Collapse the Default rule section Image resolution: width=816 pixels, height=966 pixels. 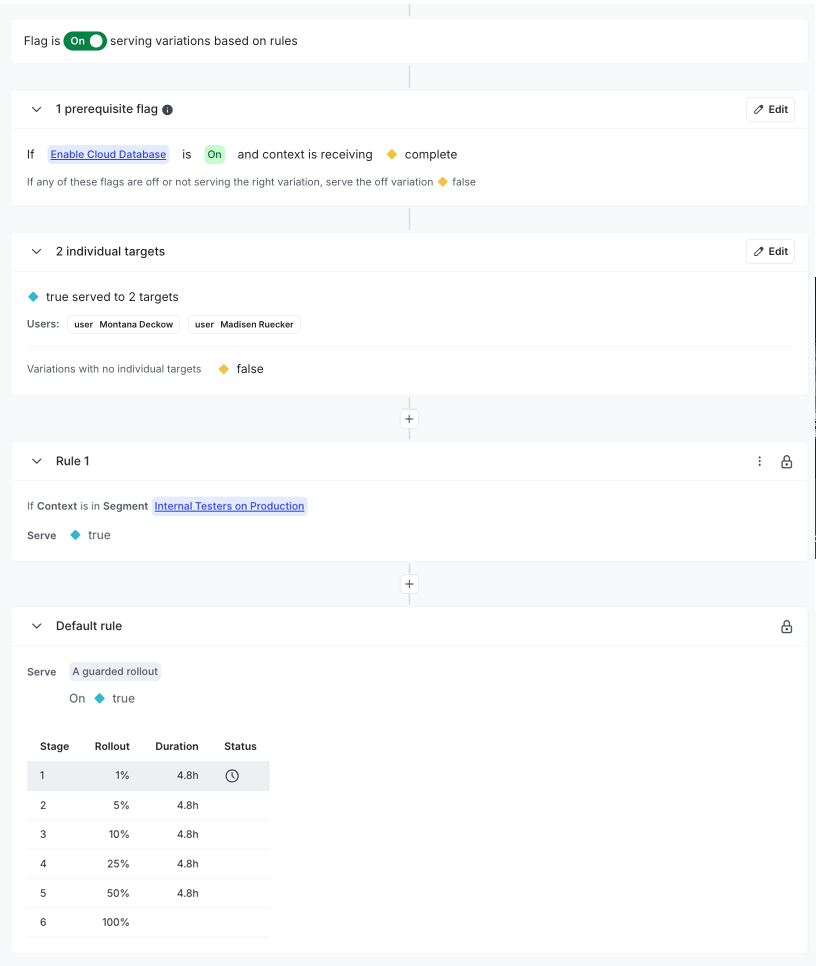click(x=37, y=627)
